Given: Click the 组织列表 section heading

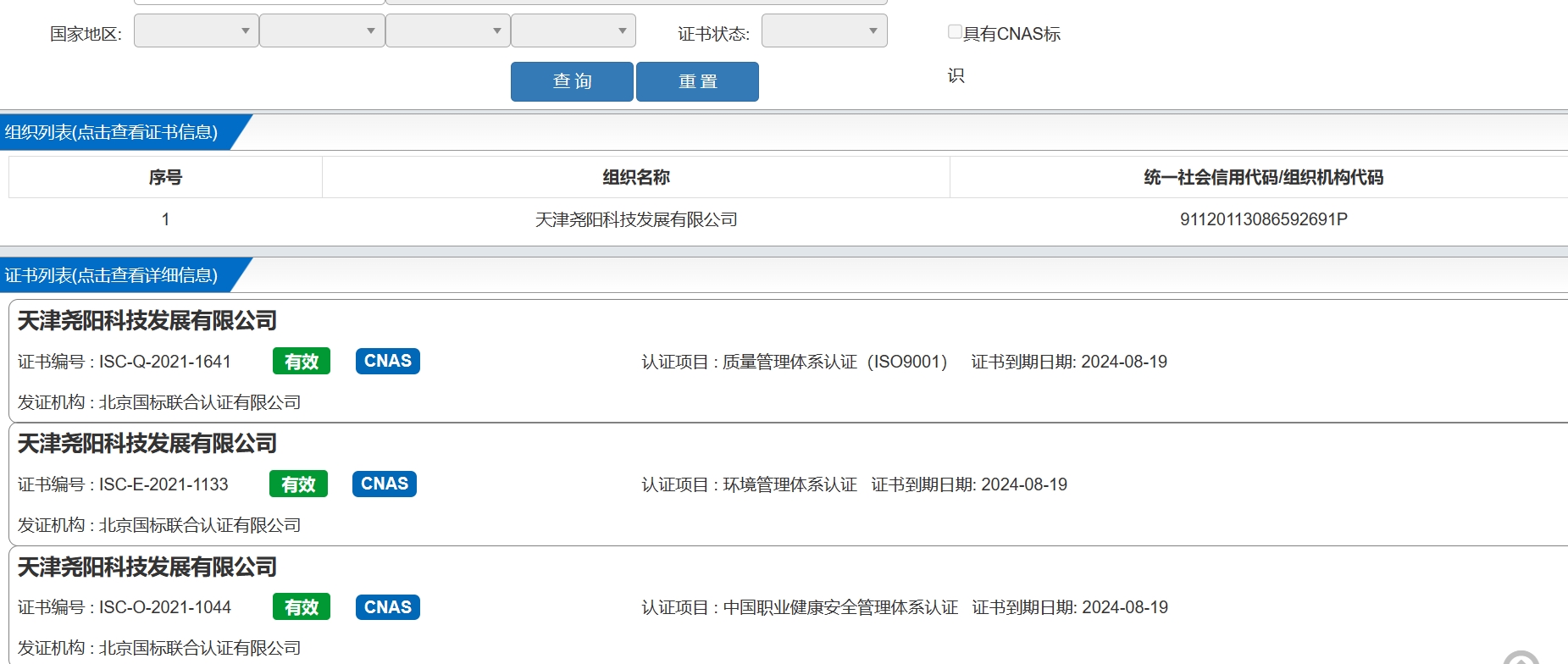Looking at the screenshot, I should click(x=111, y=132).
